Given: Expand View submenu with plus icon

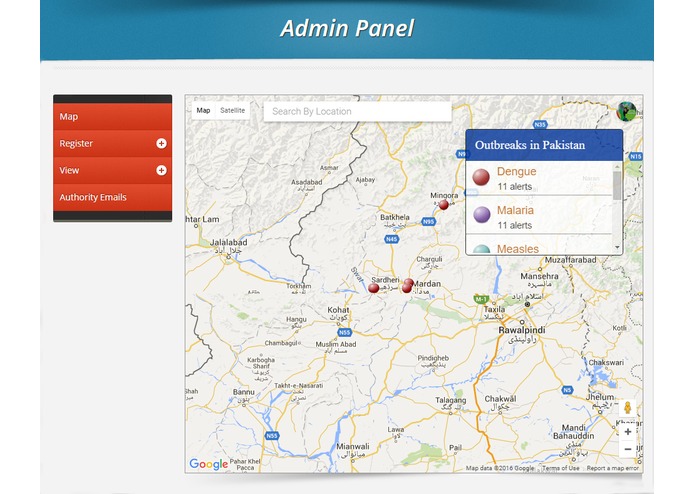Looking at the screenshot, I should pyautogui.click(x=161, y=171).
